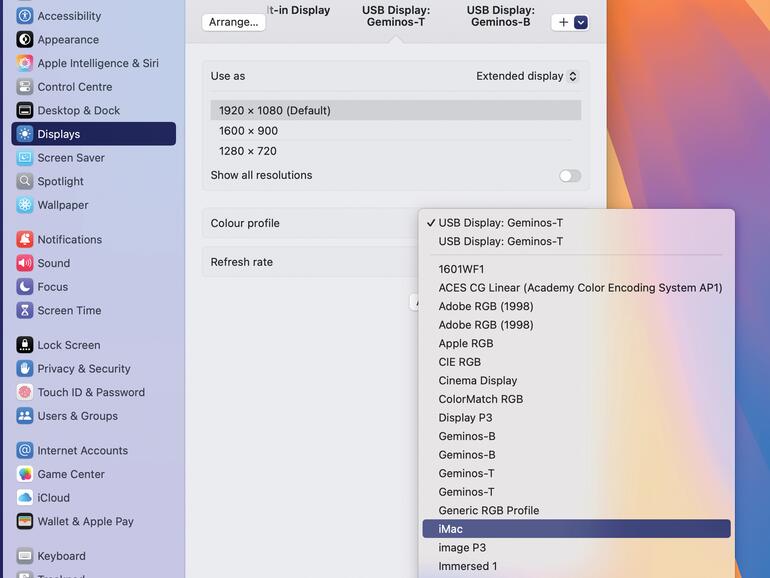770x578 pixels.
Task: Open the add display chevron dropdown
Action: point(581,22)
